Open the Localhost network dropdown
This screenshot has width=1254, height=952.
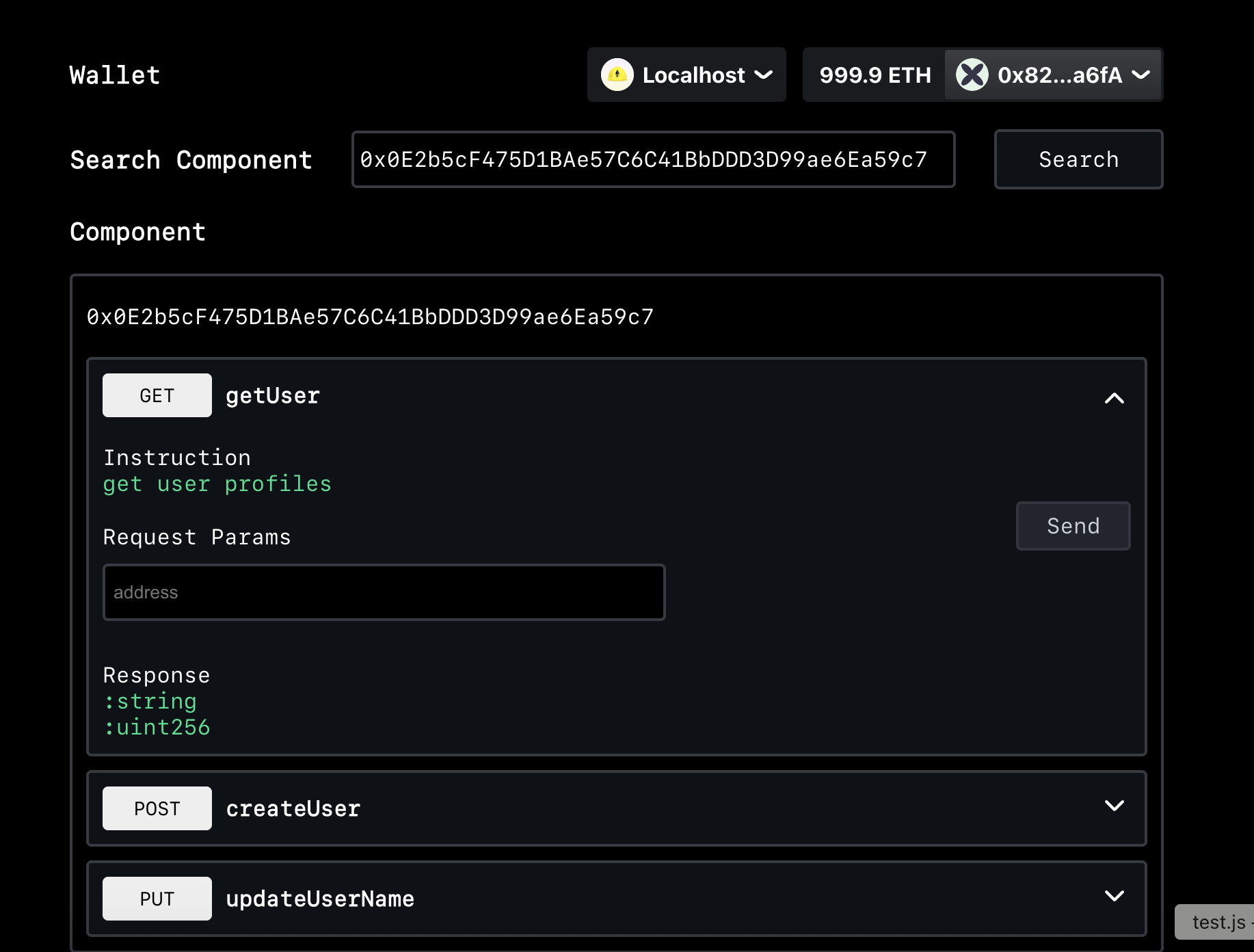(x=686, y=75)
